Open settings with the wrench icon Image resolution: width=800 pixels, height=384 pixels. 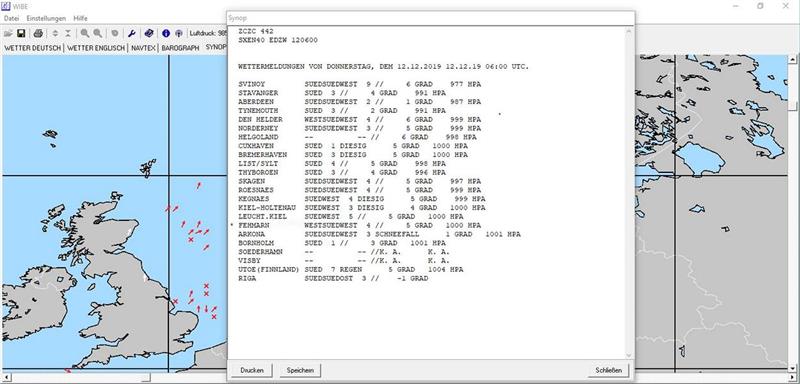132,33
